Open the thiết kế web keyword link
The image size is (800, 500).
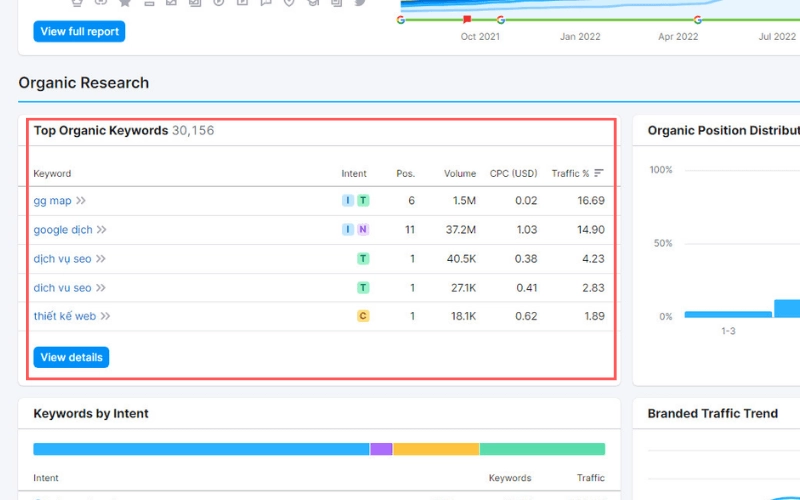tap(65, 316)
